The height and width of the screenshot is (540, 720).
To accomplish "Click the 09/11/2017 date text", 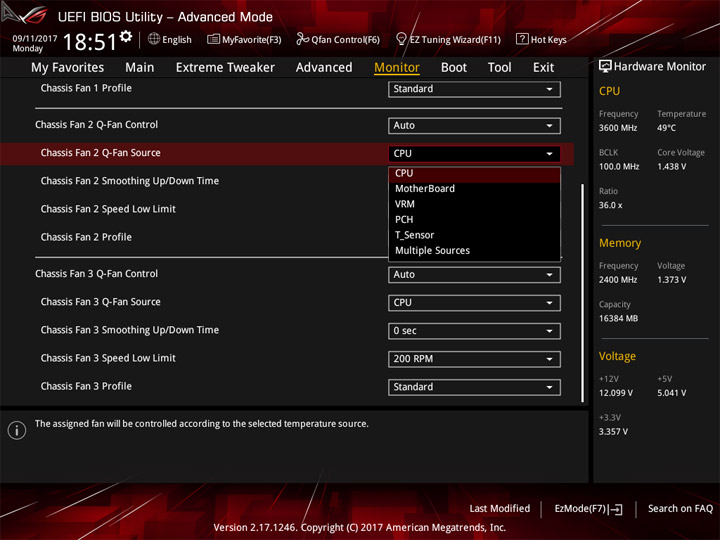I will tap(34, 39).
